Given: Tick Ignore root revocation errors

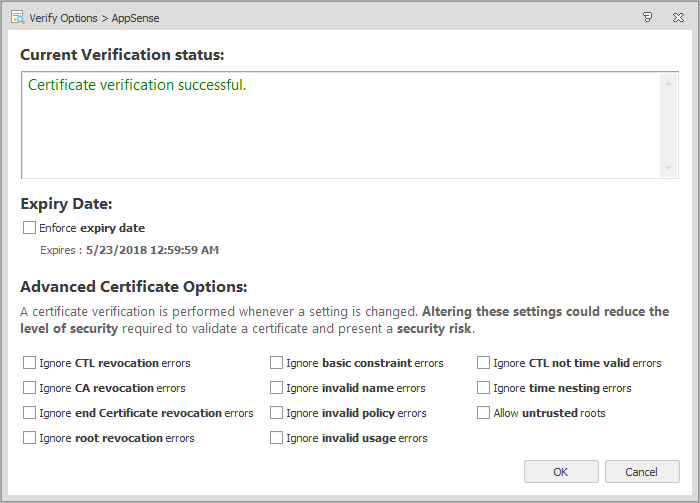Looking at the screenshot, I should coord(30,438).
